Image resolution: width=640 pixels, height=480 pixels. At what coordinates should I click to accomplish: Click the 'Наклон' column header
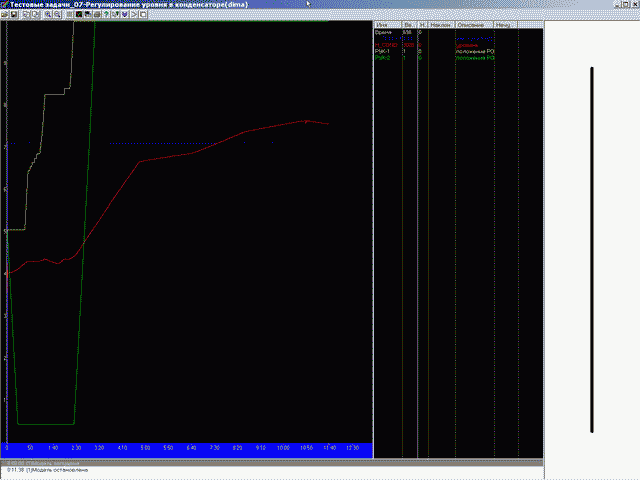click(x=441, y=25)
